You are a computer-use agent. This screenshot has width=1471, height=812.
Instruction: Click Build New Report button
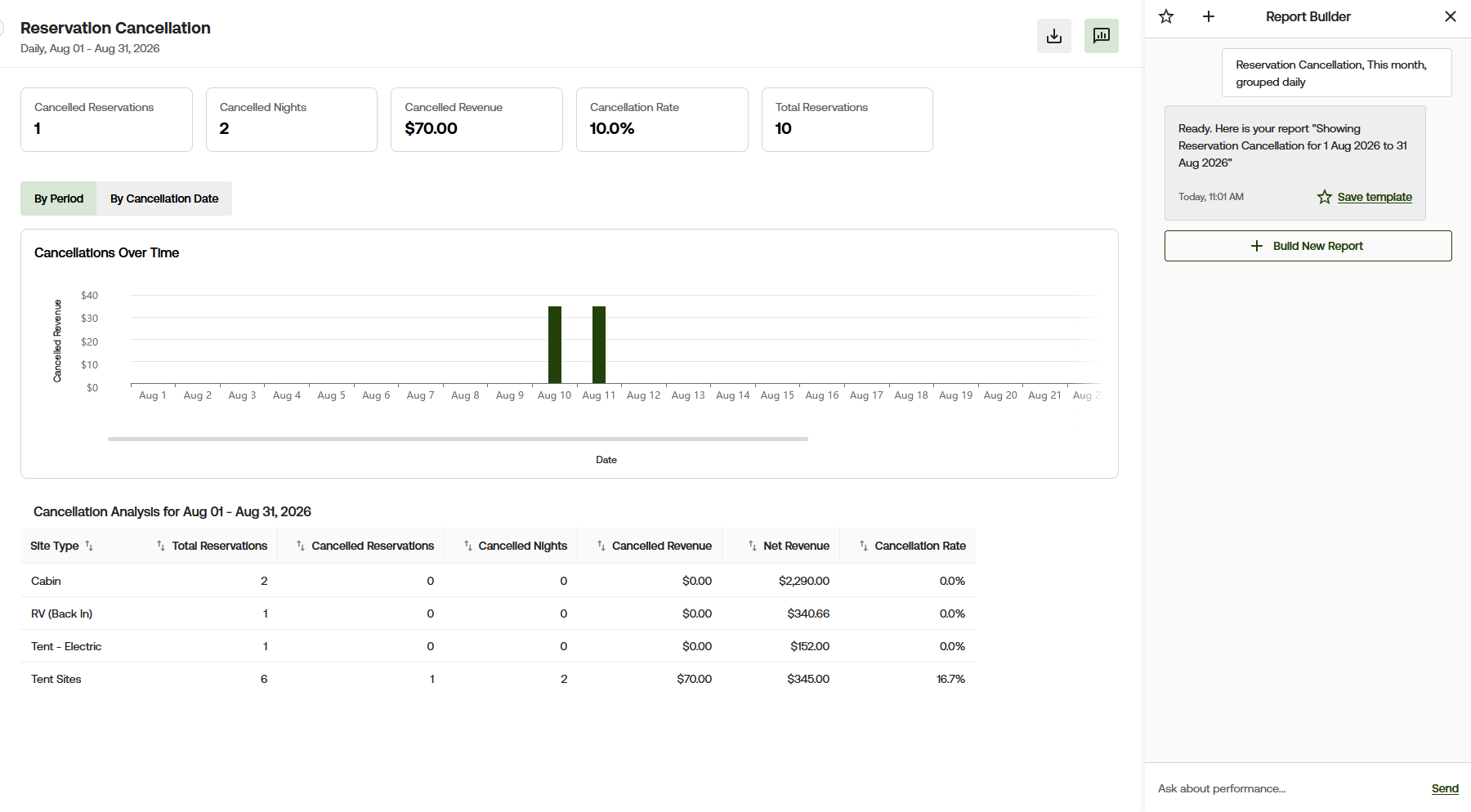pos(1308,246)
